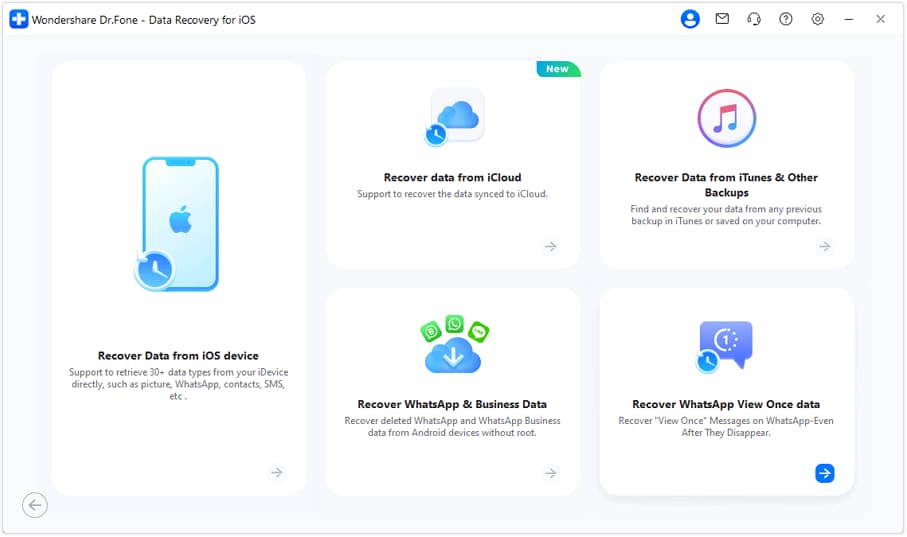Click arrow on Recover data from iCloud card
907x537 pixels.
click(x=551, y=247)
